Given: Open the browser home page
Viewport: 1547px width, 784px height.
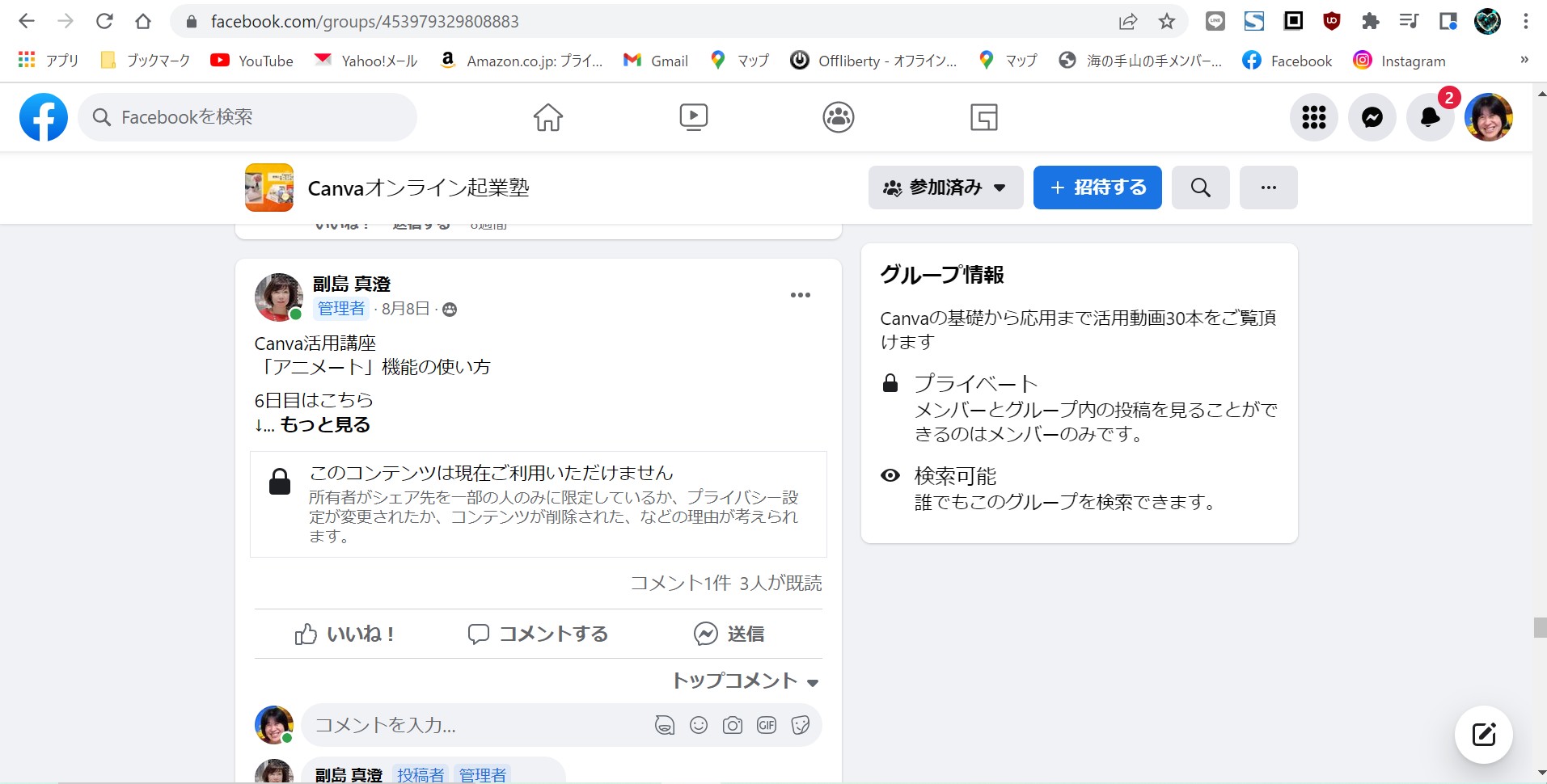Looking at the screenshot, I should click(x=143, y=21).
